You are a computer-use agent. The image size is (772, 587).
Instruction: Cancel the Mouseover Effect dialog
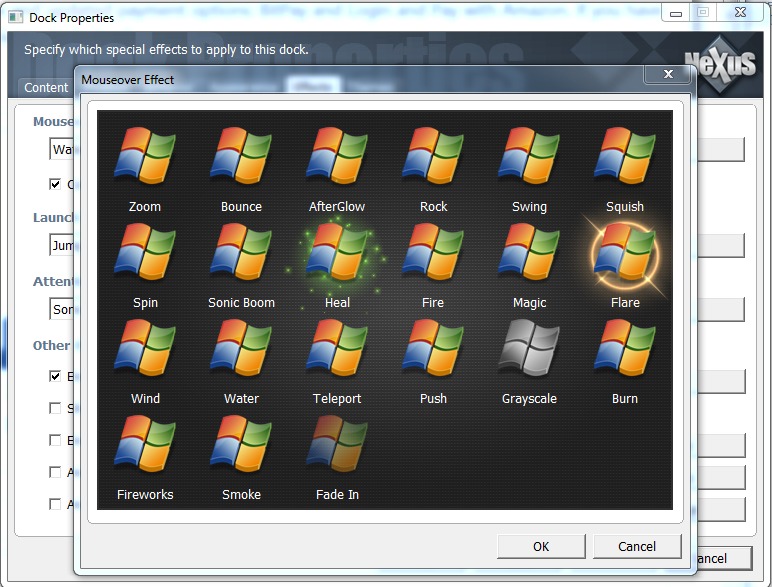(637, 547)
